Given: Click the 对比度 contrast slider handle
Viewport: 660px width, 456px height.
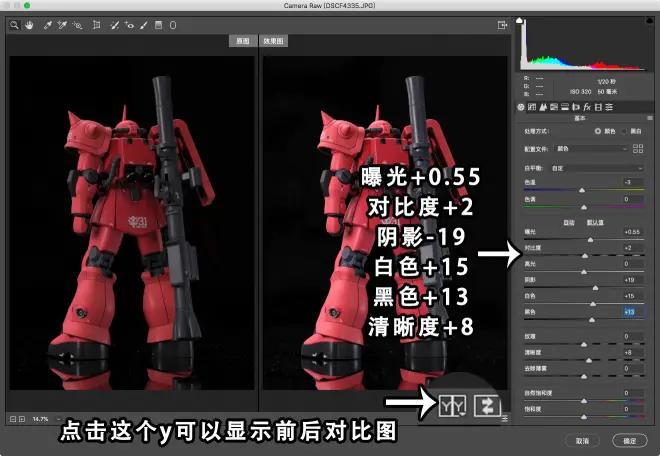Looking at the screenshot, I should coord(585,256).
